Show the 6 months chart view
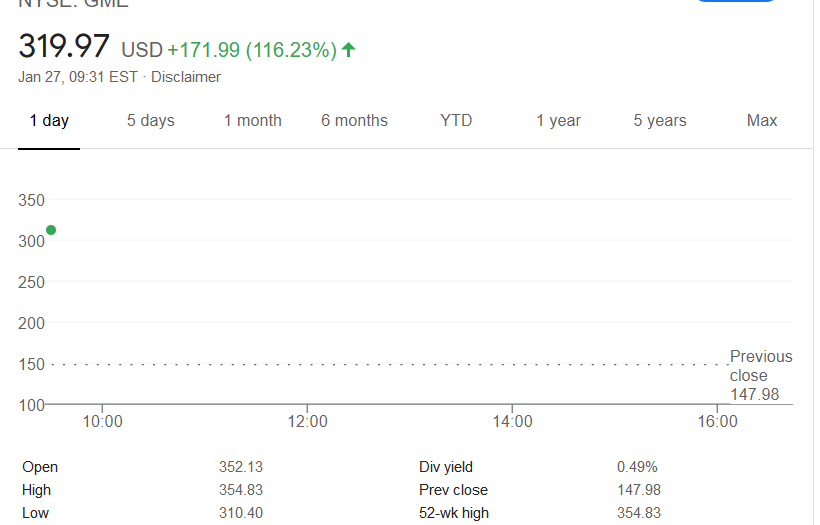 pos(354,121)
